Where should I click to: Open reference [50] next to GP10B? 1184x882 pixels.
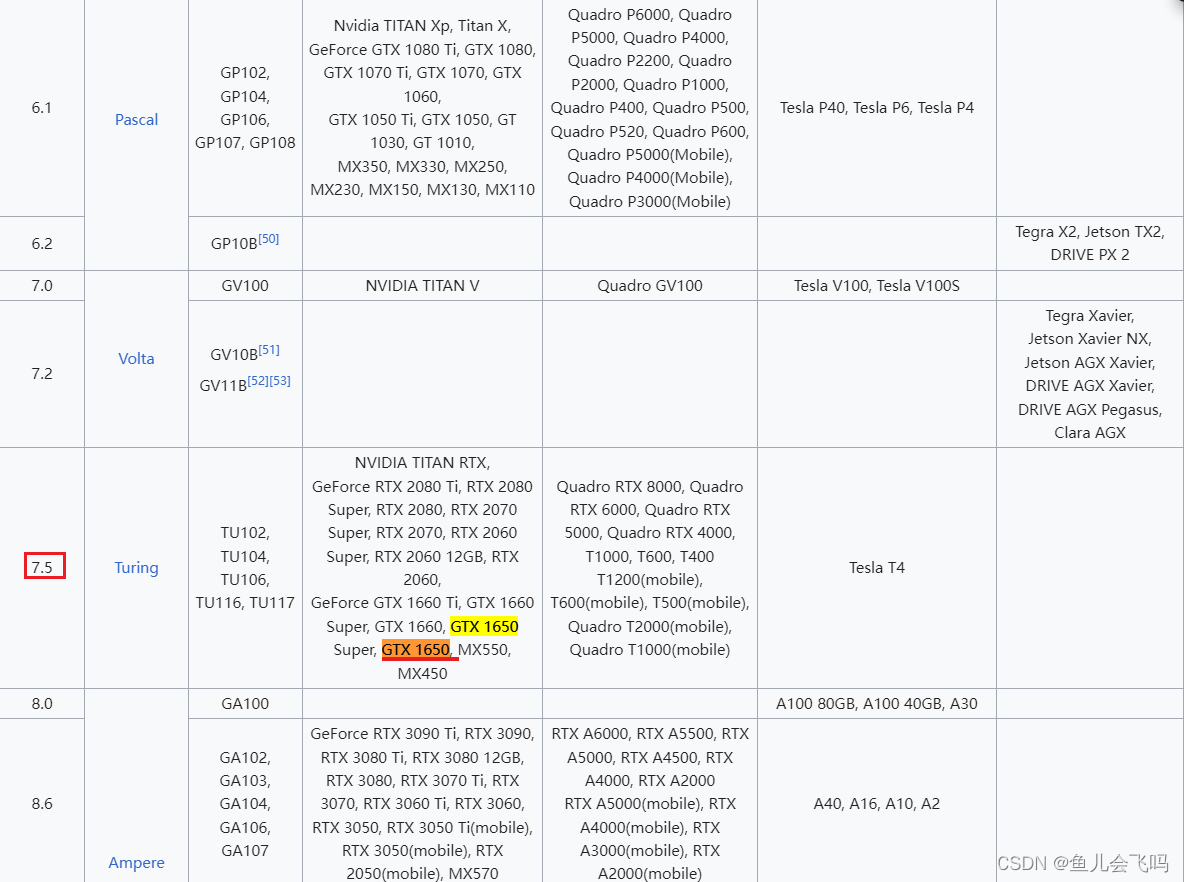pos(269,239)
